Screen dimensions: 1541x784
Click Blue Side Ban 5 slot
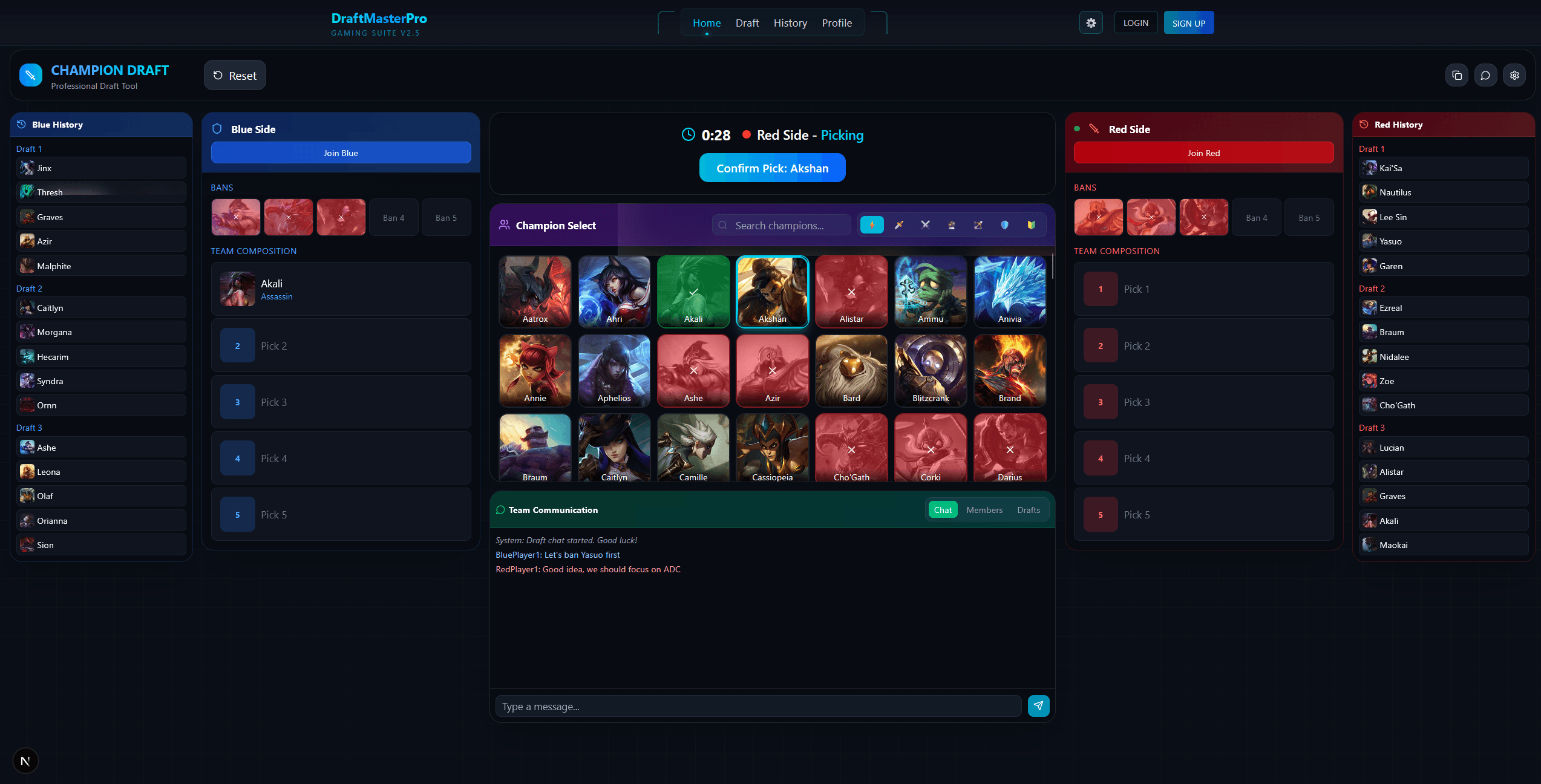tap(447, 217)
